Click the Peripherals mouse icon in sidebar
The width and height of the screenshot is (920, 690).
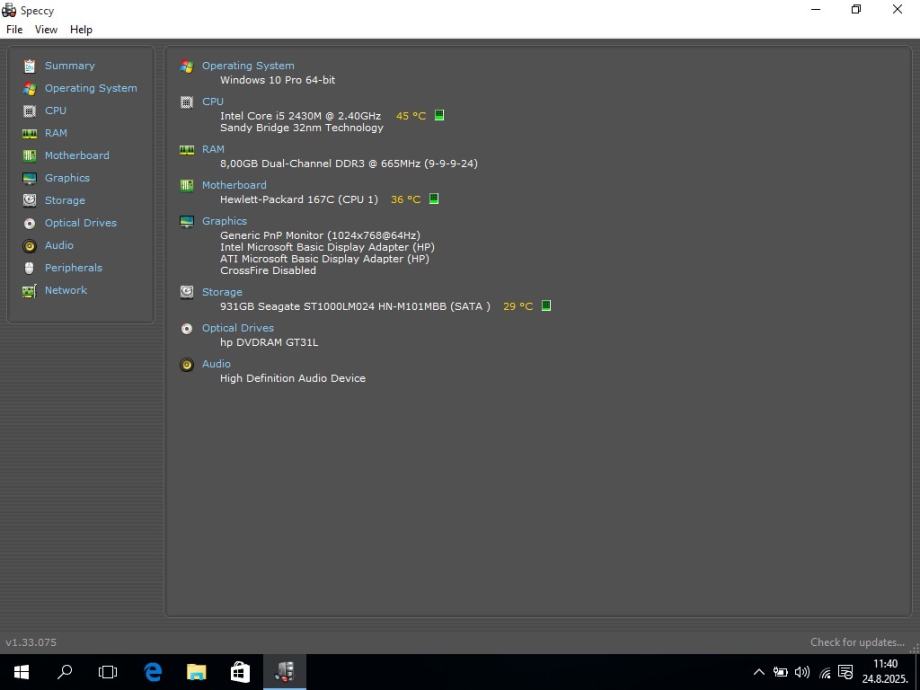29,268
